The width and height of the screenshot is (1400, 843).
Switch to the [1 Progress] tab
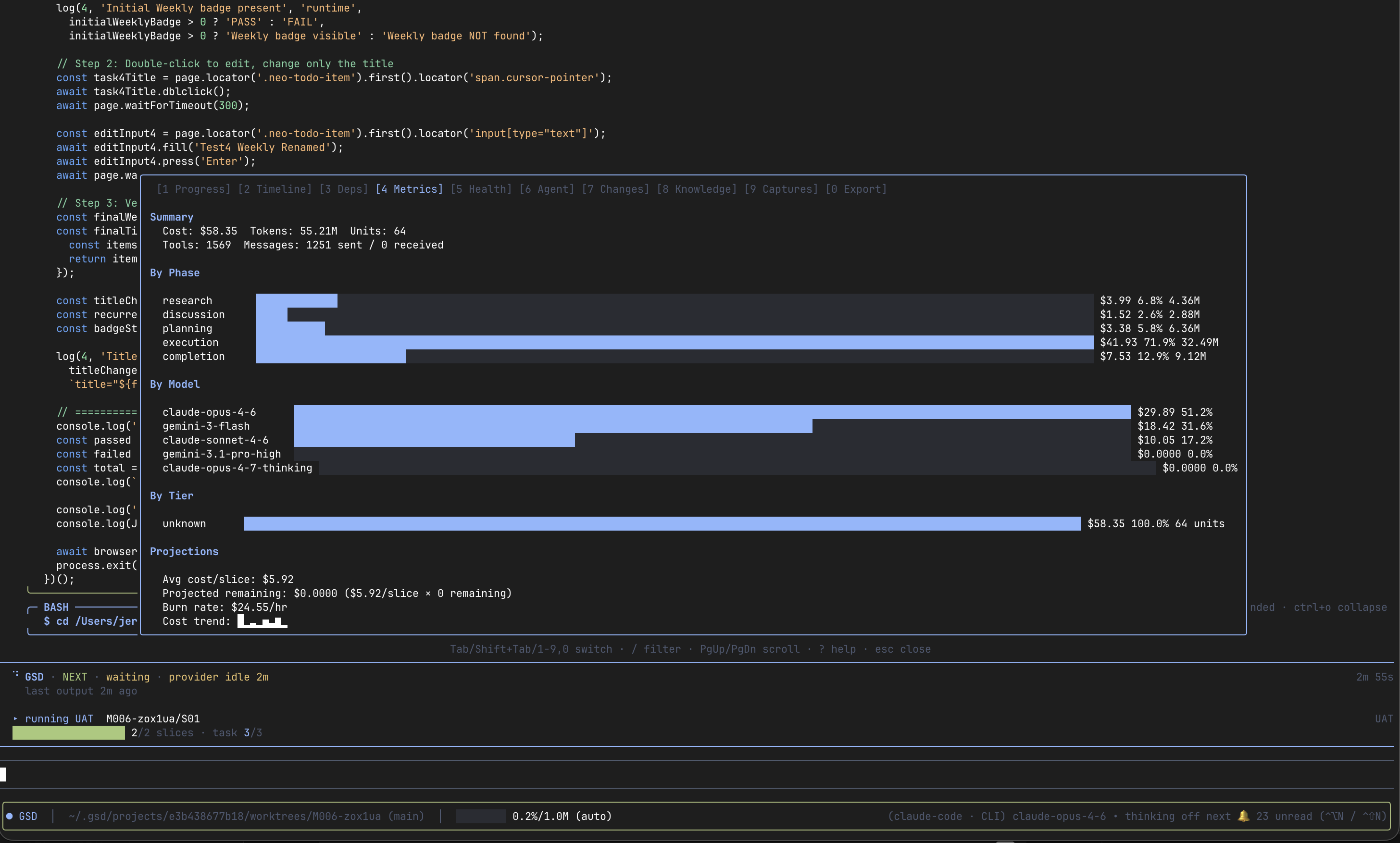tap(193, 189)
